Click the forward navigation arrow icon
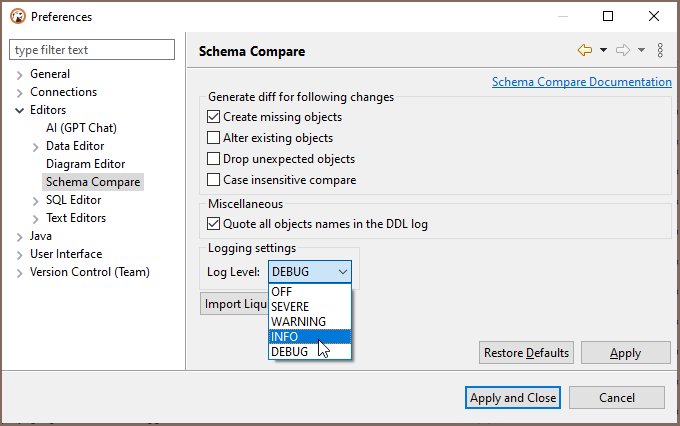Viewport: 680px width, 426px height. [x=623, y=50]
